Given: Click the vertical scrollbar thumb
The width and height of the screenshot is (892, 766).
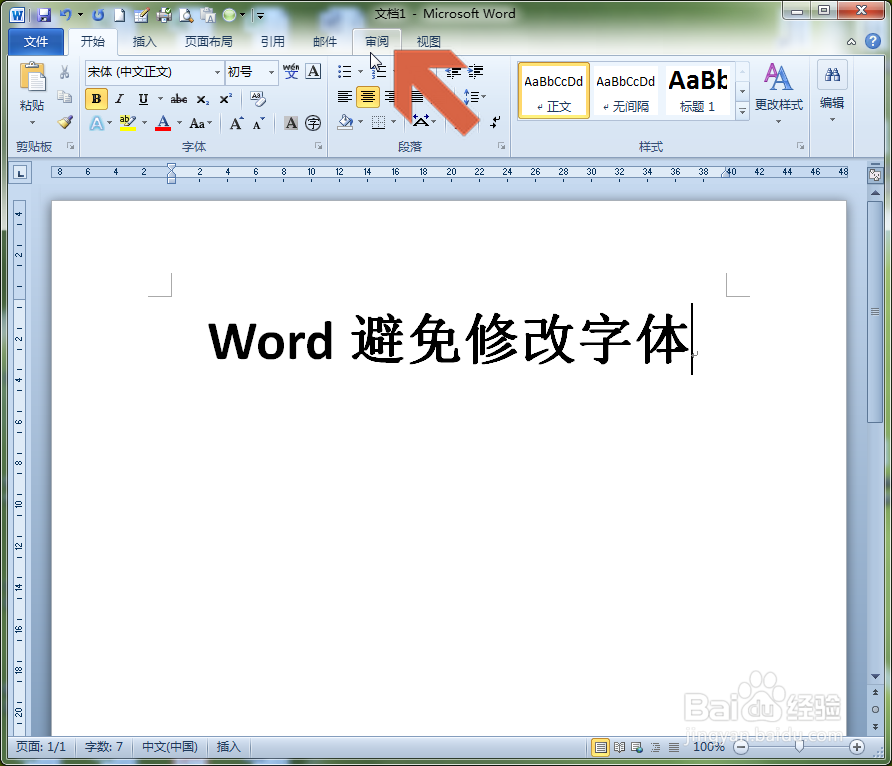Looking at the screenshot, I should point(875,311).
